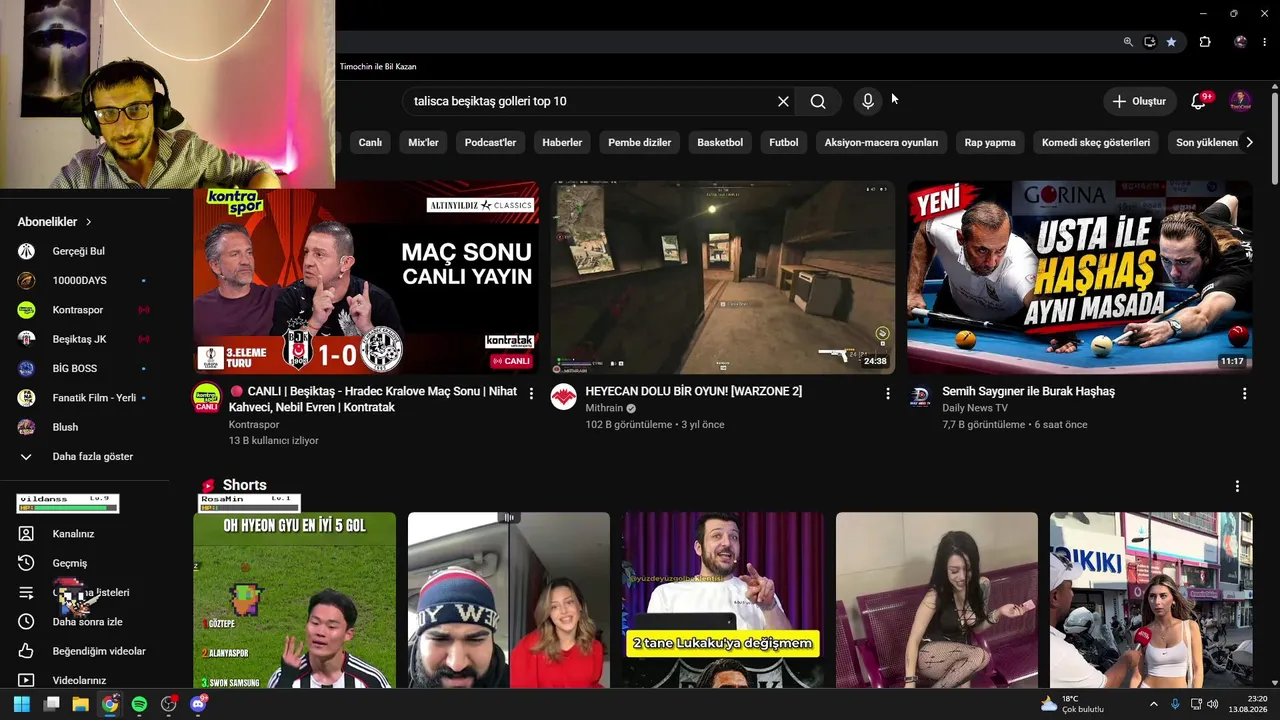Open options menu for Semih Saygıner video
This screenshot has height=720, width=1280.
pyautogui.click(x=1245, y=394)
